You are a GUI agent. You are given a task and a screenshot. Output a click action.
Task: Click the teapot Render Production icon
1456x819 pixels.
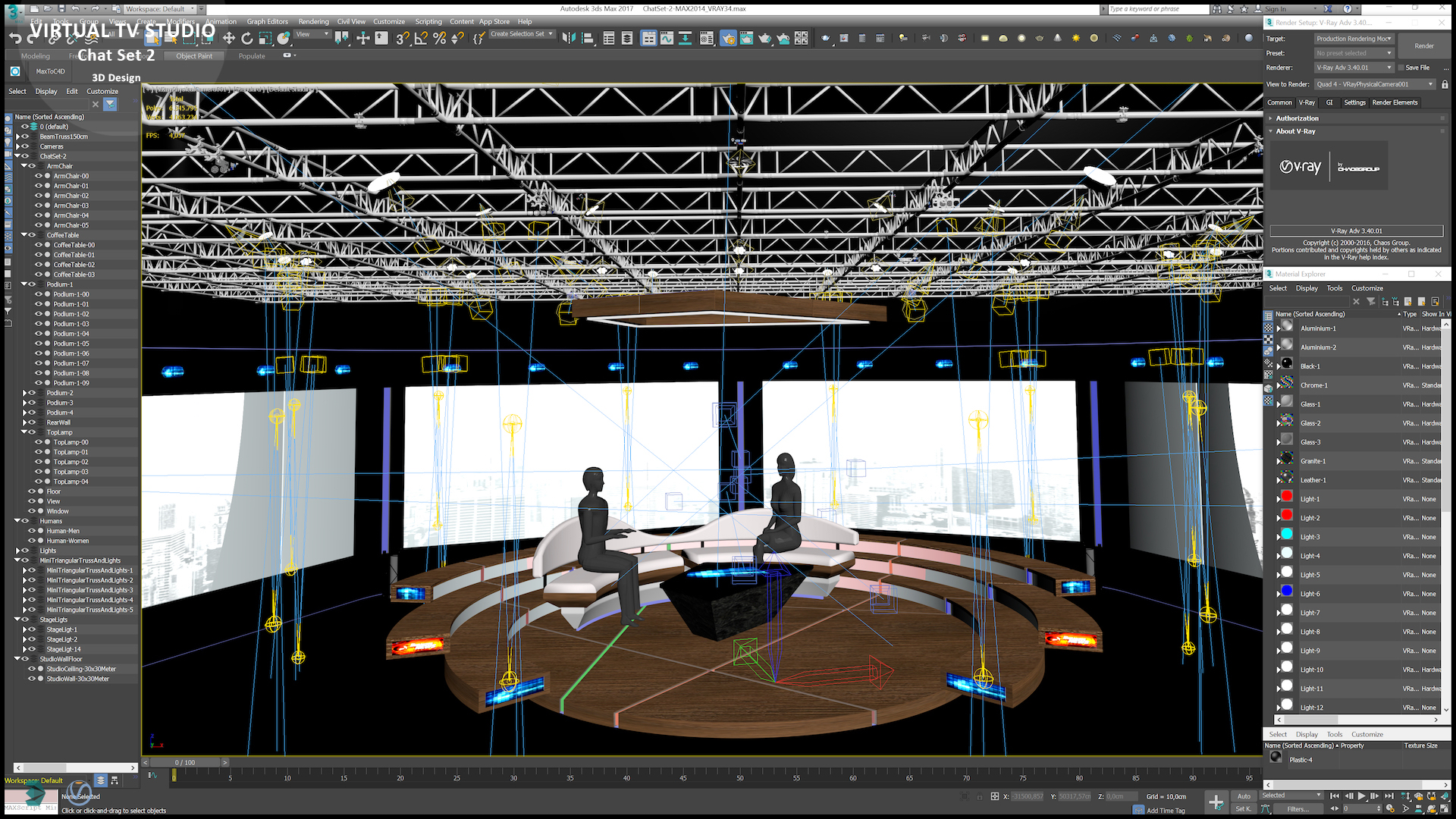(x=765, y=38)
